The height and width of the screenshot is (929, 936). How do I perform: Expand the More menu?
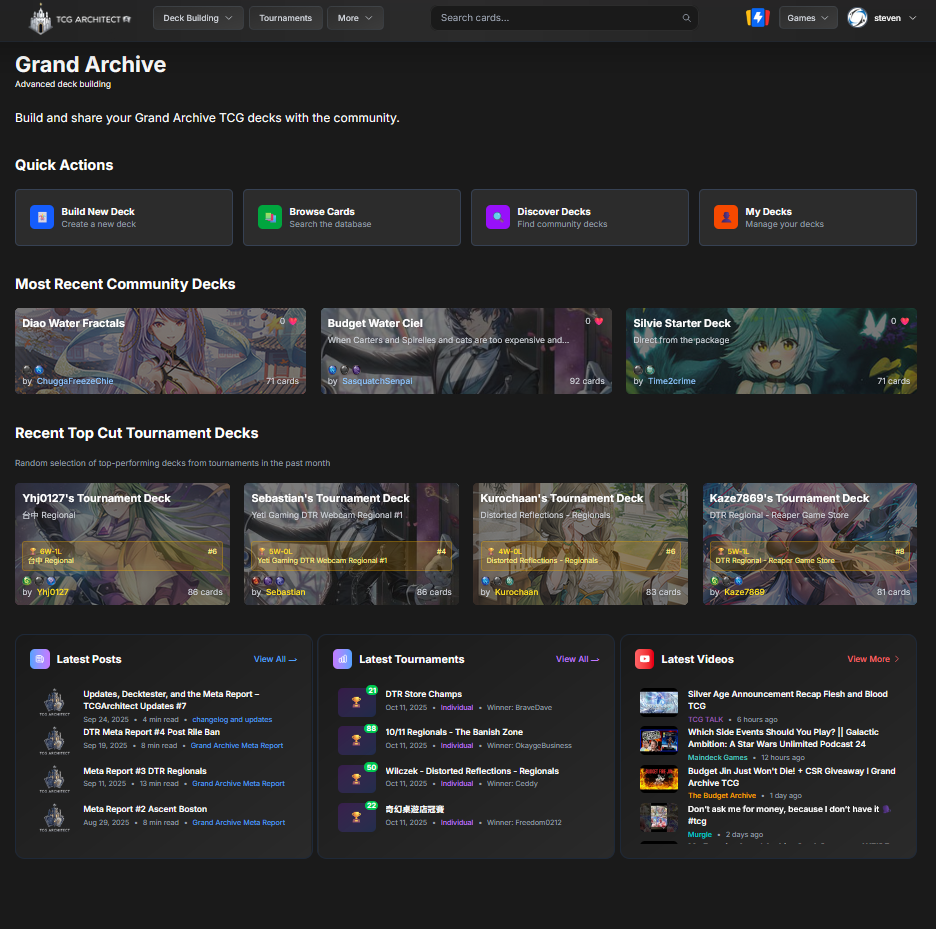(354, 18)
